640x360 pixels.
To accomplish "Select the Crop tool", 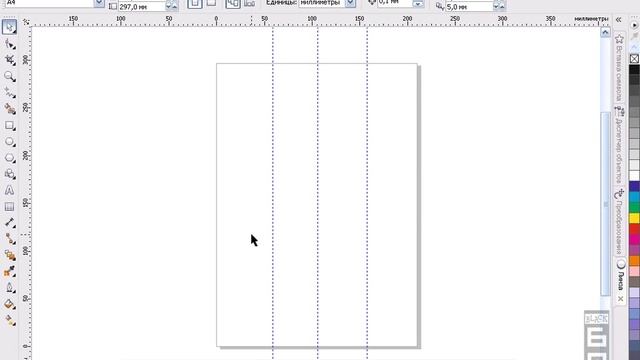I will [x=9, y=60].
